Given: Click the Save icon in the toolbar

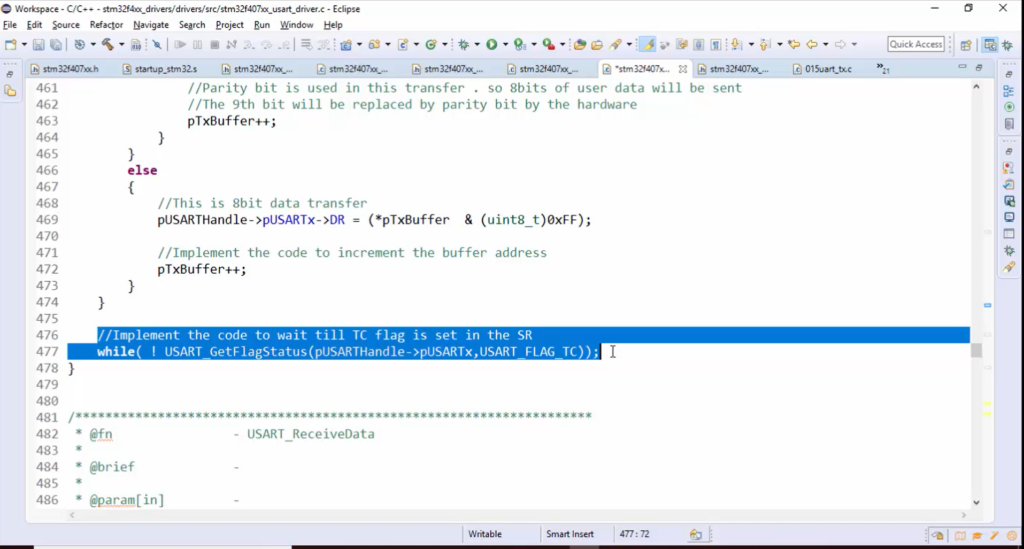Looking at the screenshot, I should [x=38, y=45].
